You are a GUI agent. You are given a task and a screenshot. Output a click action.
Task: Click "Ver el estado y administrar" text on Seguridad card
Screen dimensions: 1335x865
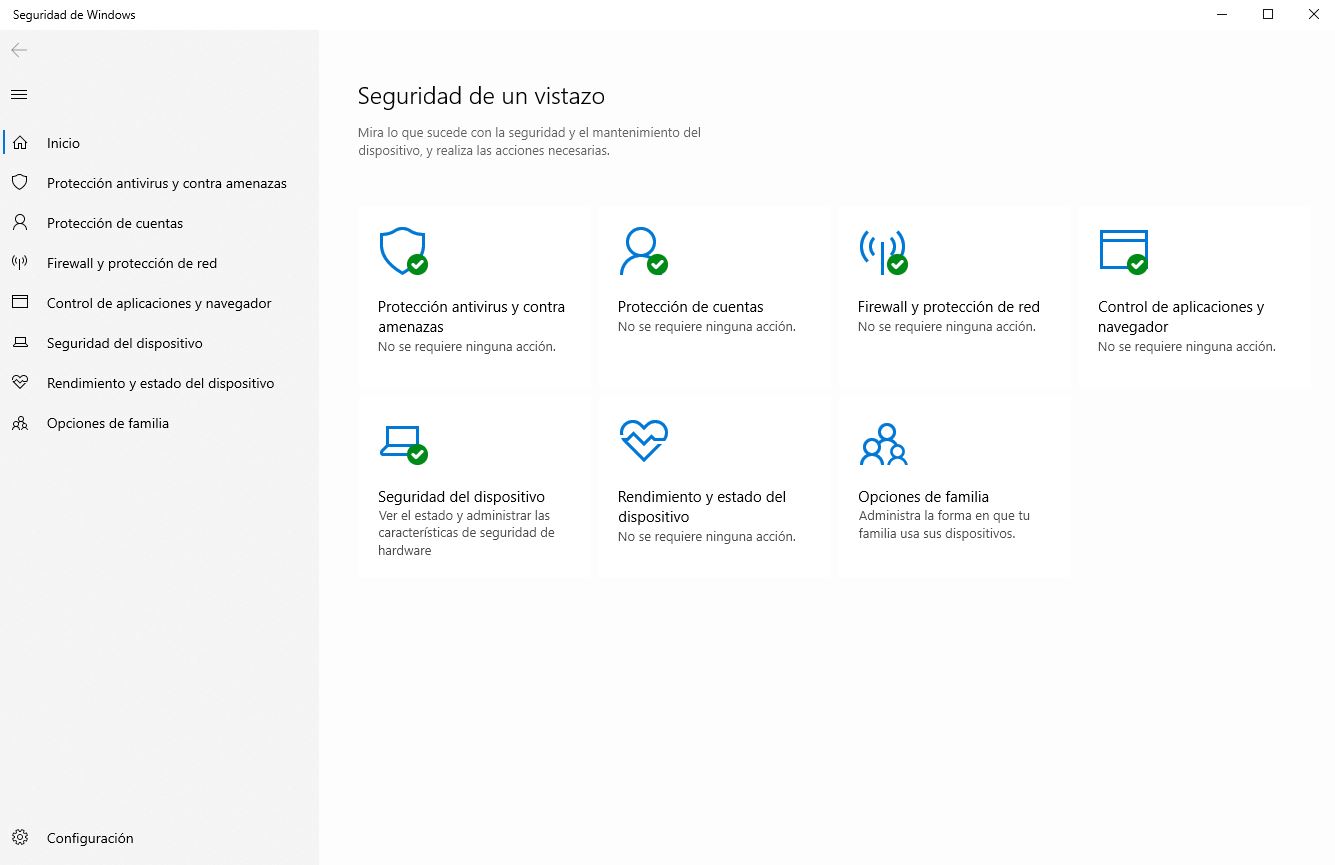tap(466, 533)
